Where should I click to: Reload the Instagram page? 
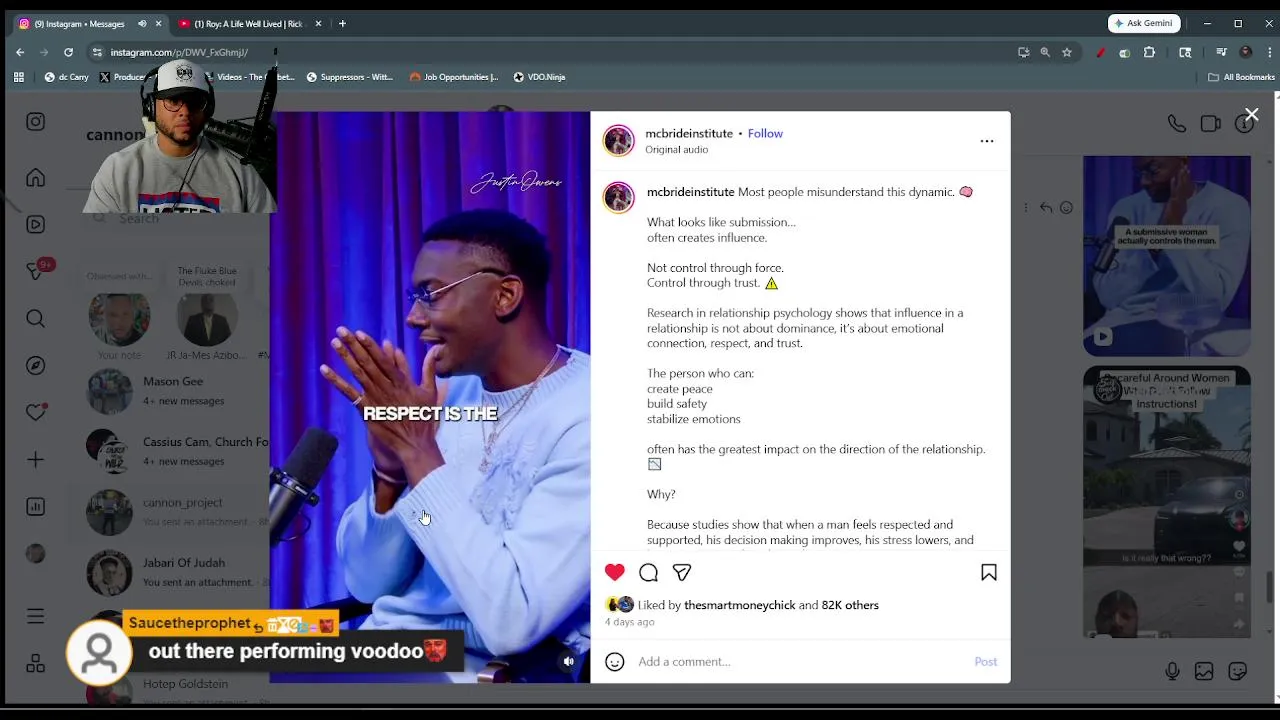pos(68,52)
